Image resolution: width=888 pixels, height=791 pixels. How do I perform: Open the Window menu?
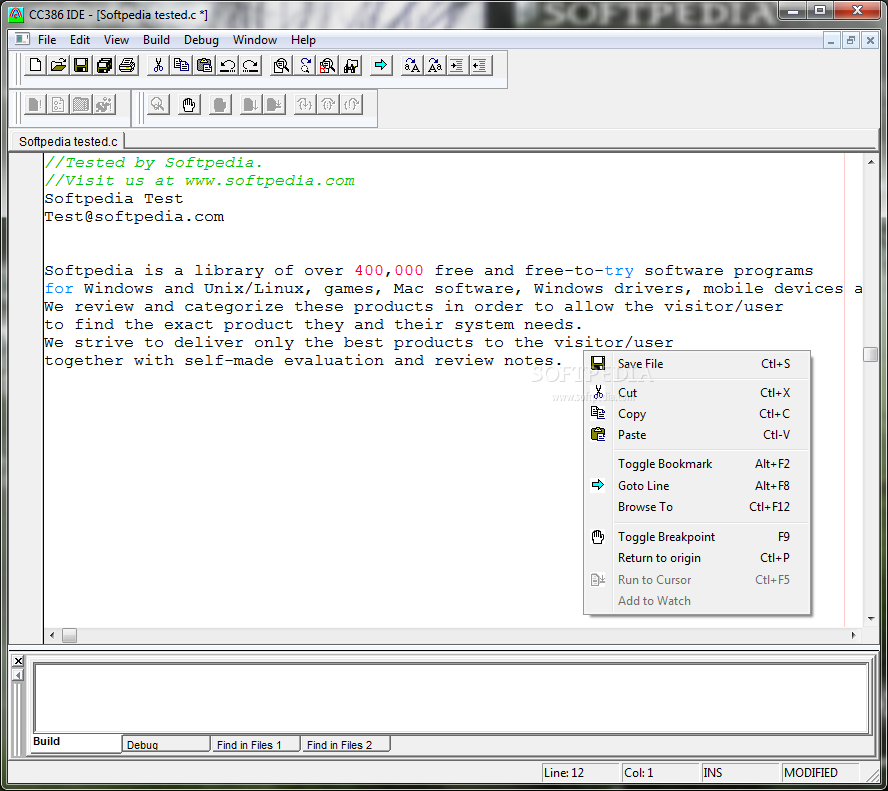(x=255, y=40)
